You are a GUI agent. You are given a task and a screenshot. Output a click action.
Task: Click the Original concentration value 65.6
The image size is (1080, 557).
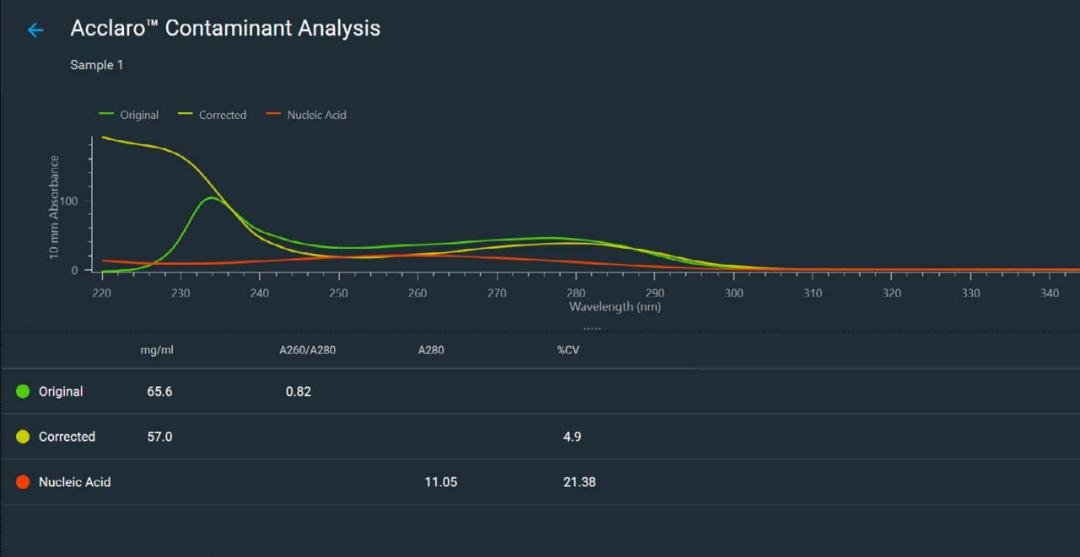160,391
